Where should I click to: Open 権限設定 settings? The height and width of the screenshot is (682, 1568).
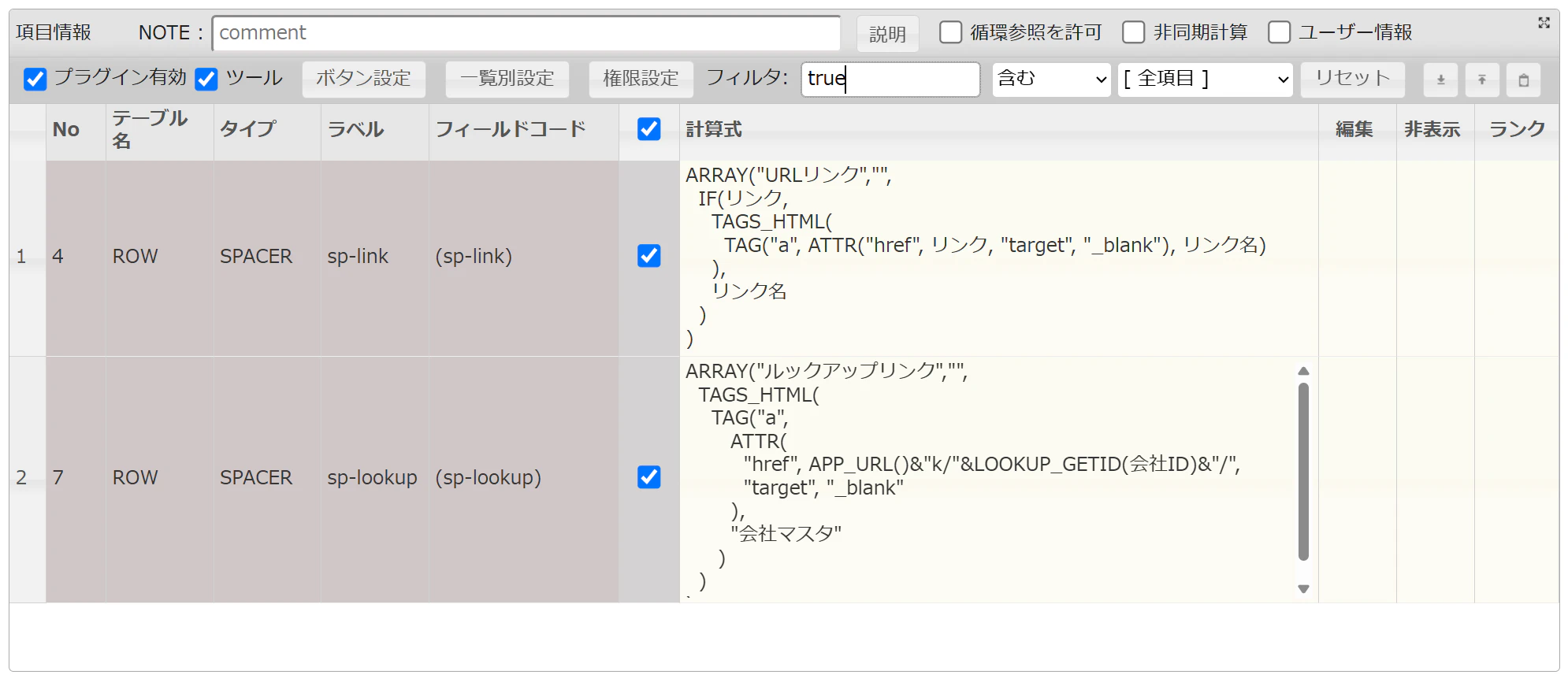point(641,79)
